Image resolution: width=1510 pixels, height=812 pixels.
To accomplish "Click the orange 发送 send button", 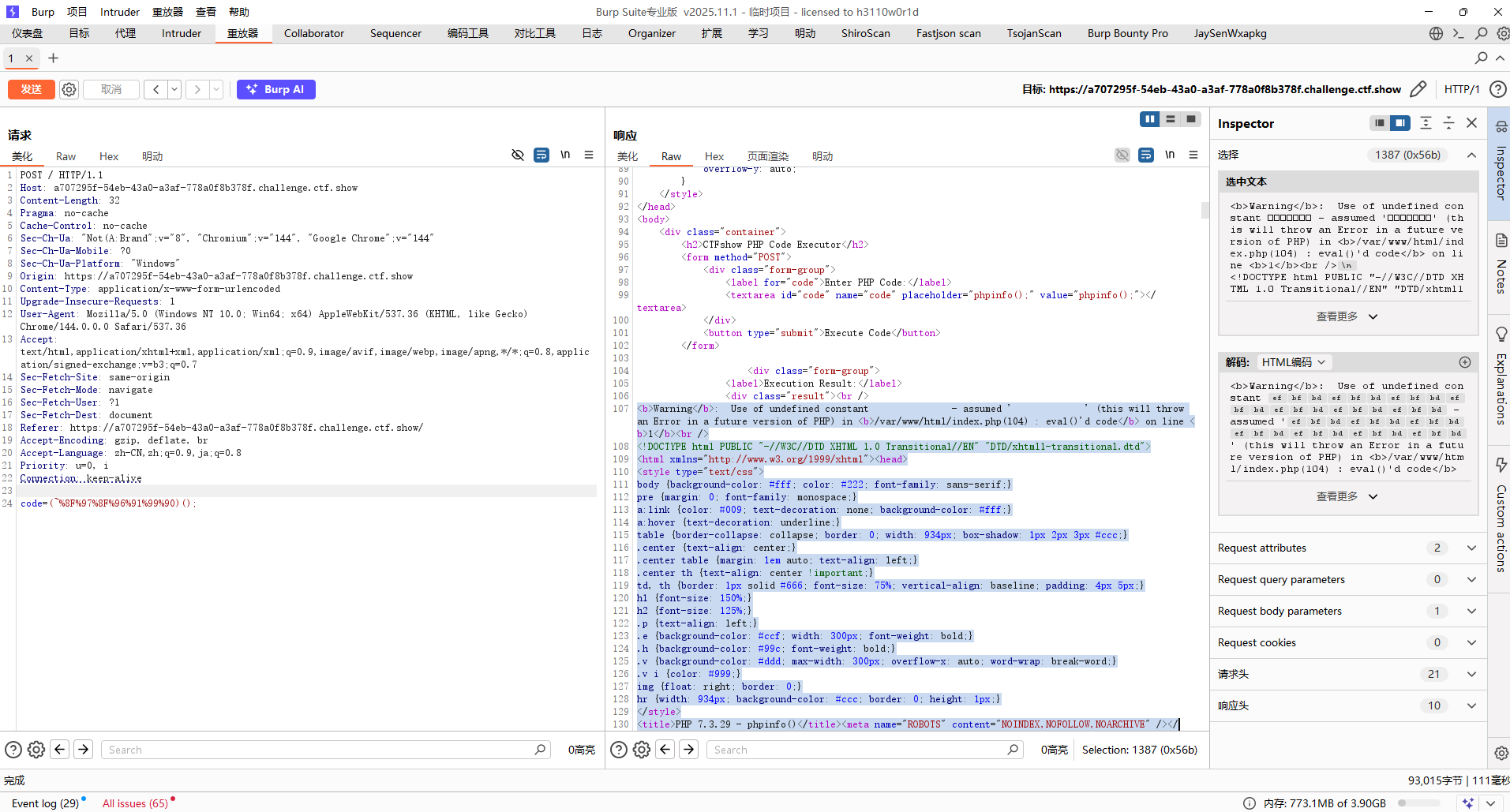I will coord(32,89).
